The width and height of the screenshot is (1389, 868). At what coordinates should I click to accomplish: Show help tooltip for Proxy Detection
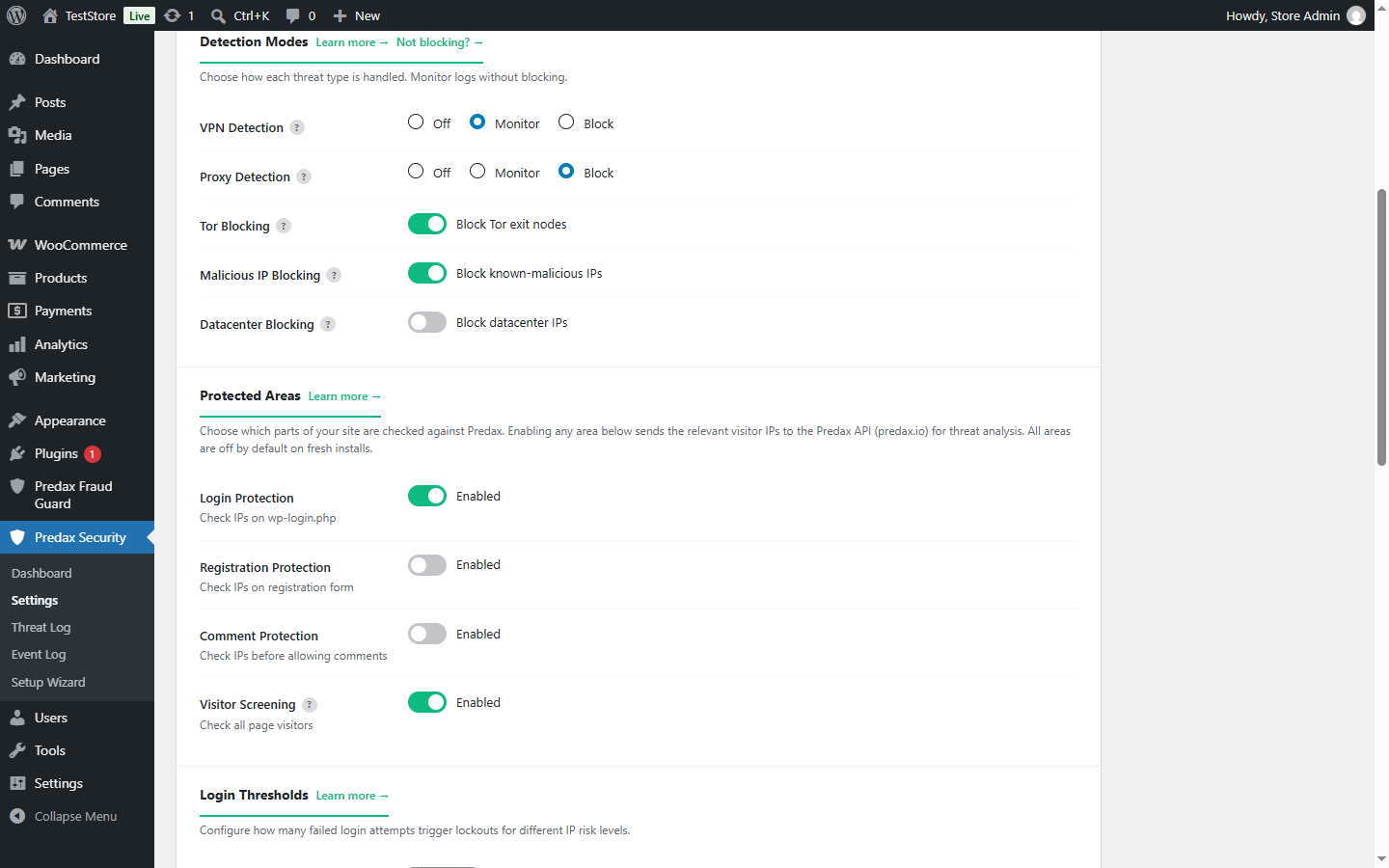coord(304,176)
